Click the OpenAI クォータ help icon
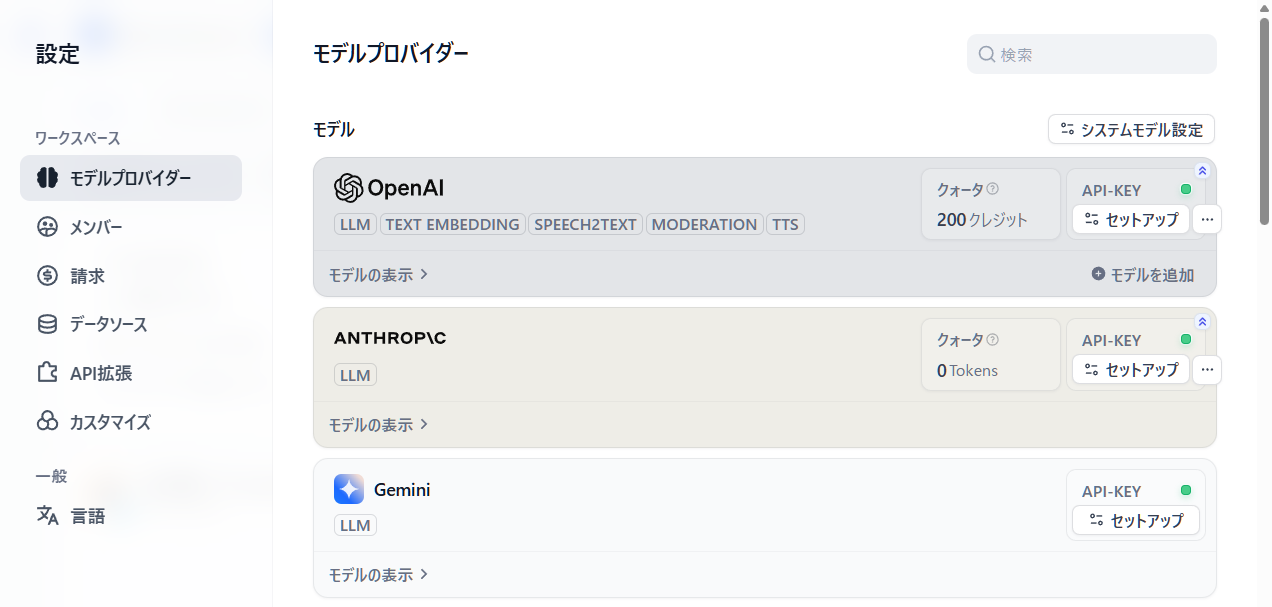The image size is (1272, 607). pos(993,189)
